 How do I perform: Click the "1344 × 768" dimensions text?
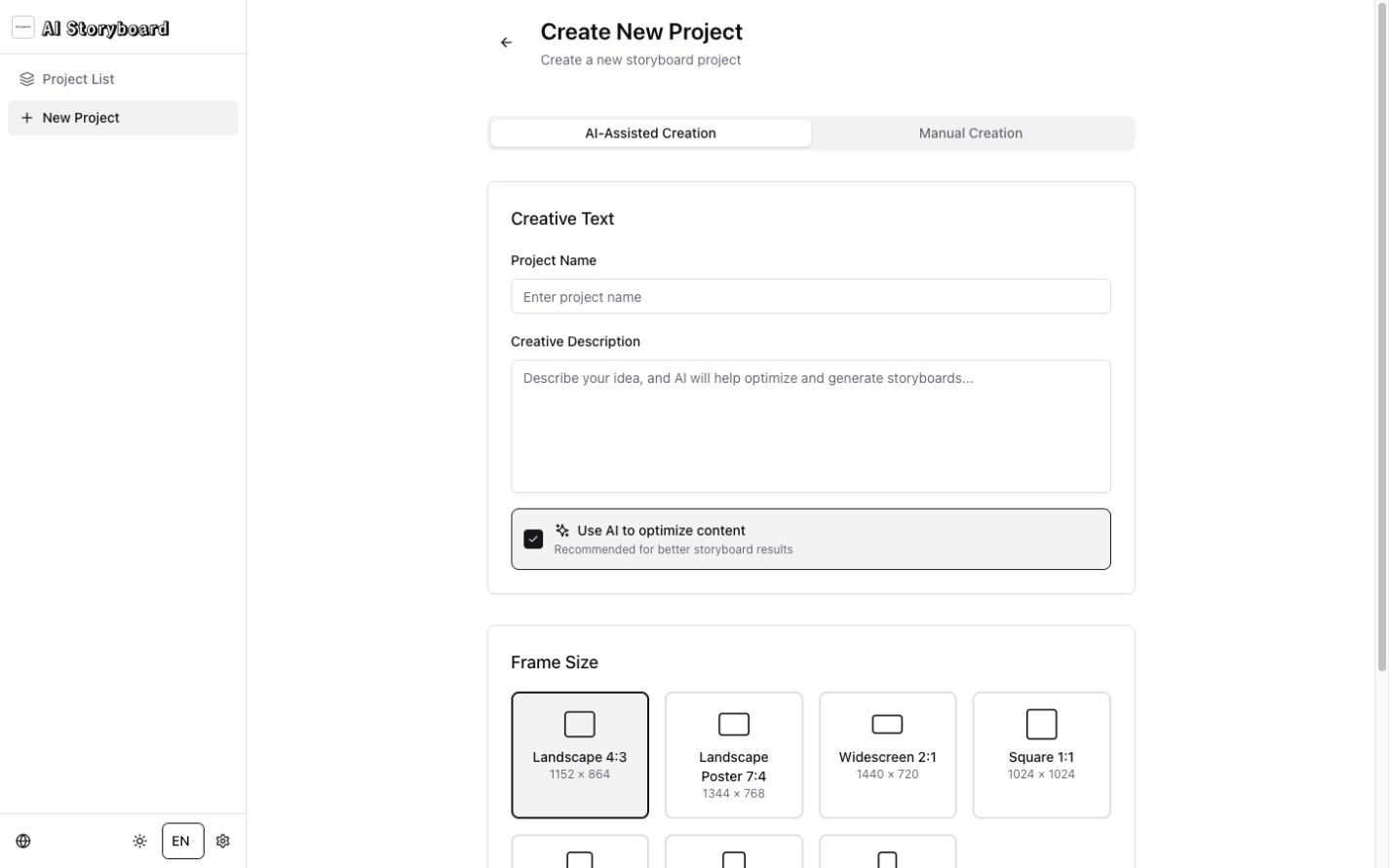click(734, 795)
